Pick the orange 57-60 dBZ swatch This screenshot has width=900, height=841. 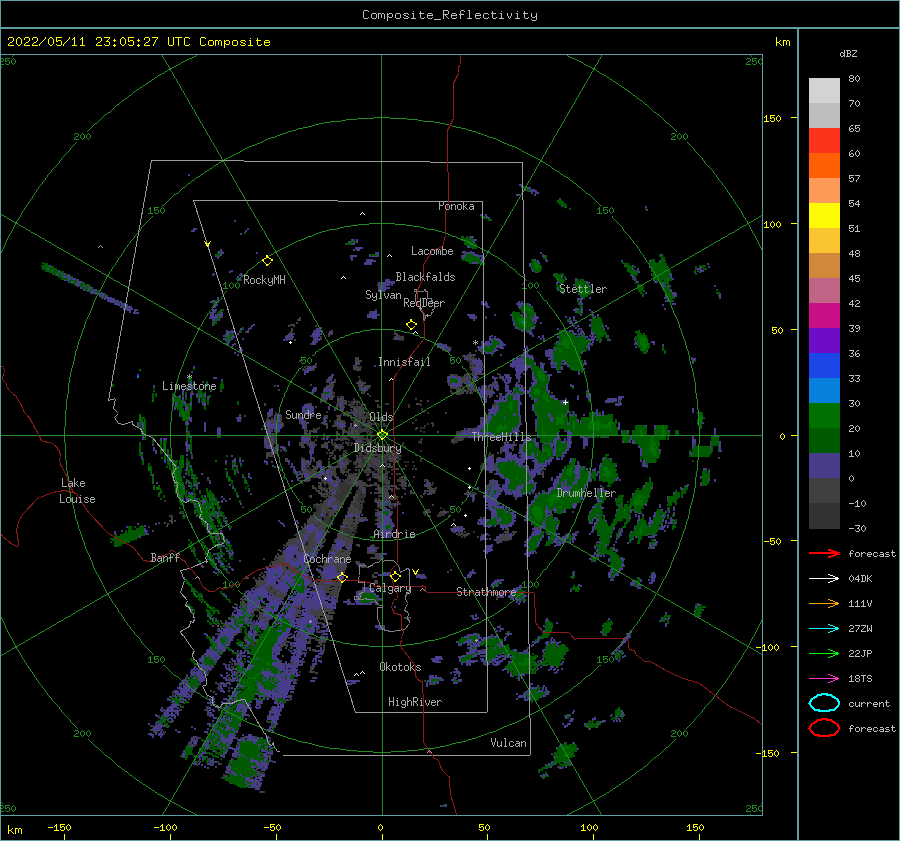[824, 165]
